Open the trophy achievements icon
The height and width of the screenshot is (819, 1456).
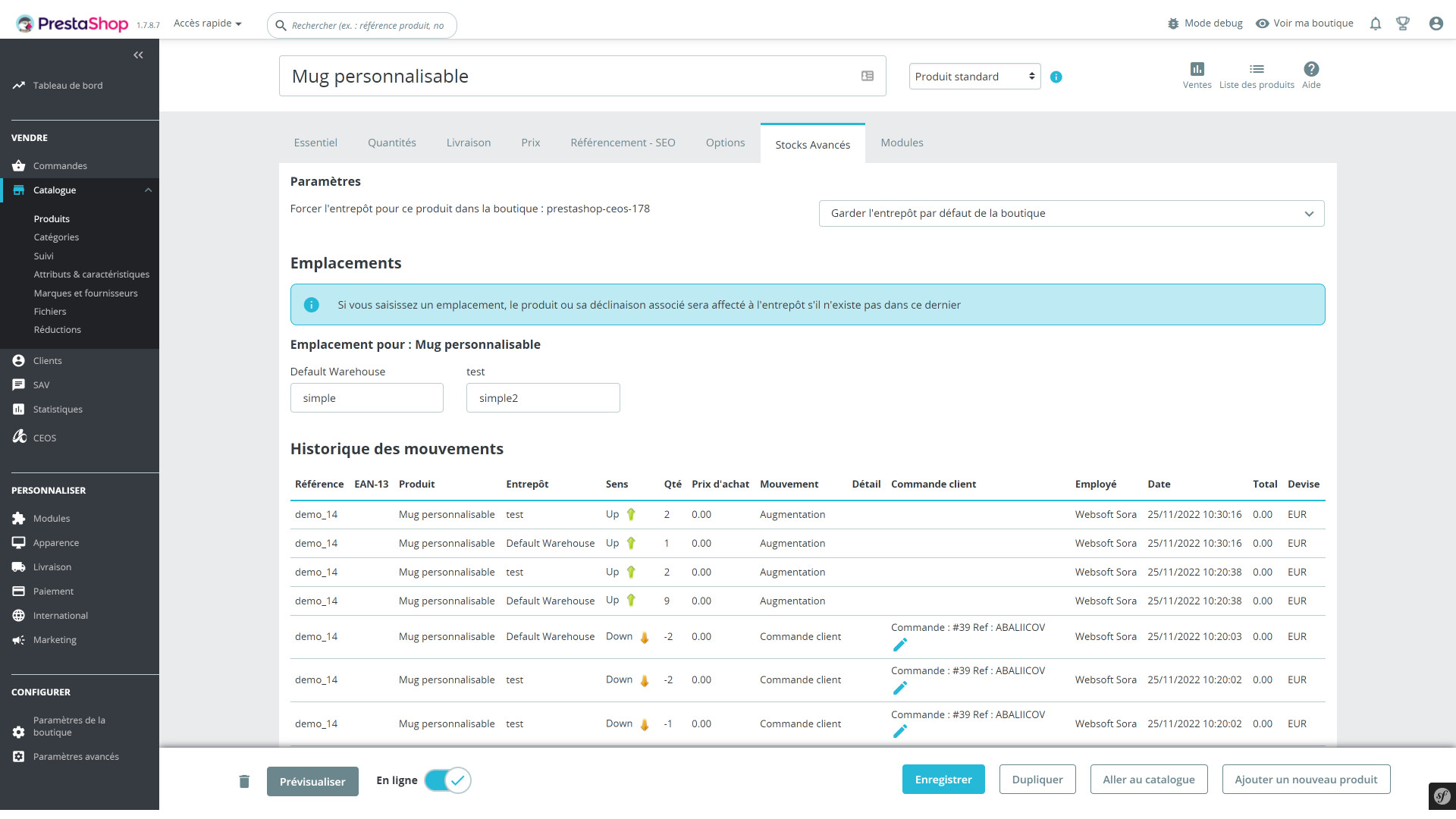pyautogui.click(x=1403, y=24)
